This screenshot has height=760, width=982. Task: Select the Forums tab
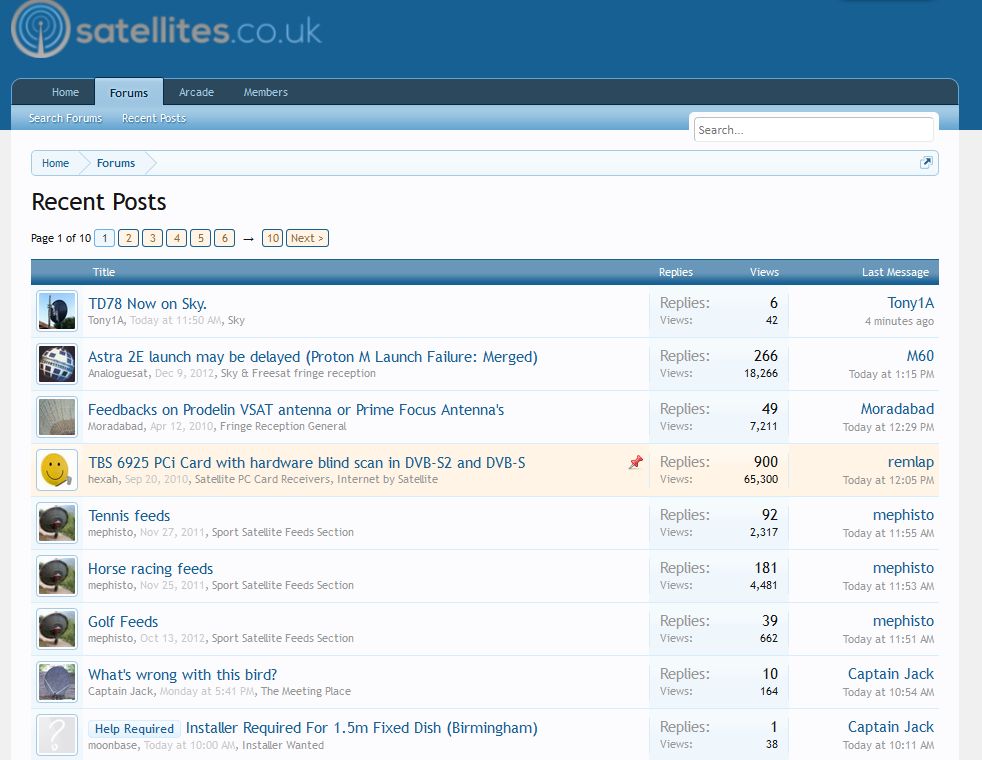coord(129,93)
